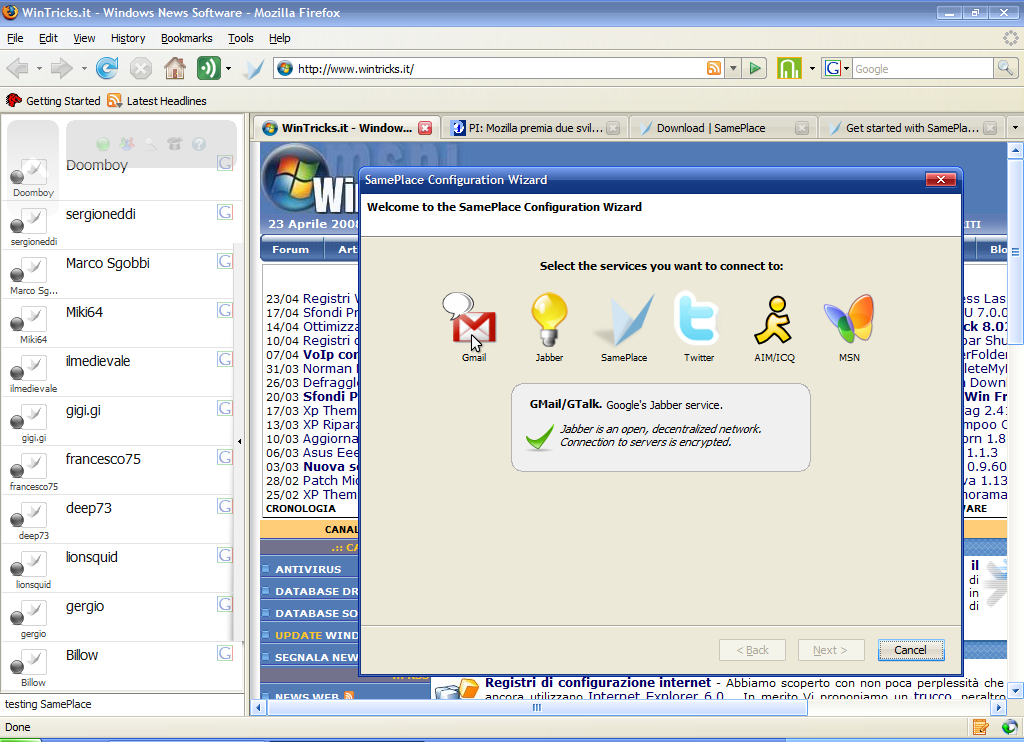Open the Getting Started bookmark
This screenshot has width=1024, height=742.
coord(53,101)
